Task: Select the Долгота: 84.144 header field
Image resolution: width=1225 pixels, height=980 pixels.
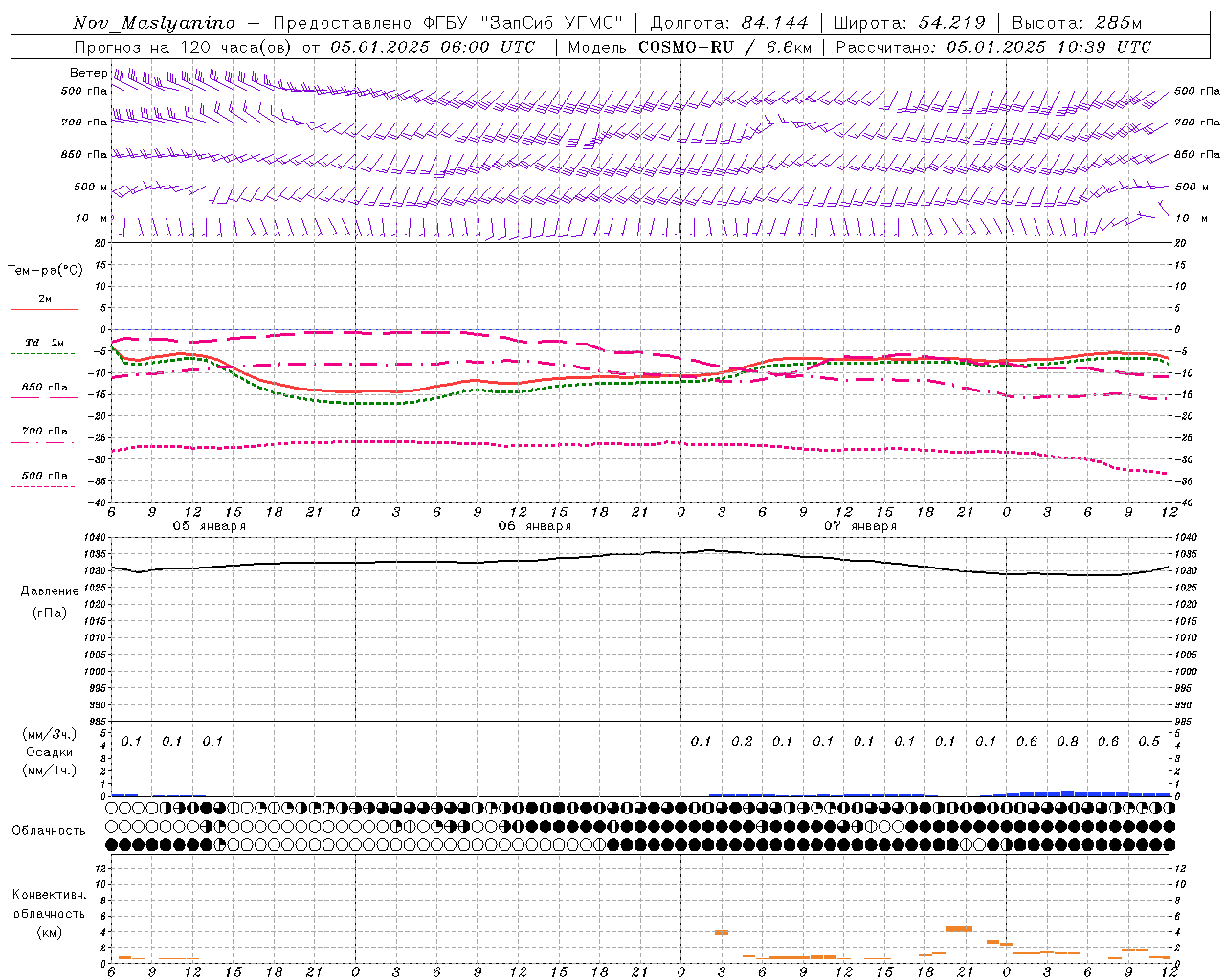Action: pyautogui.click(x=728, y=23)
